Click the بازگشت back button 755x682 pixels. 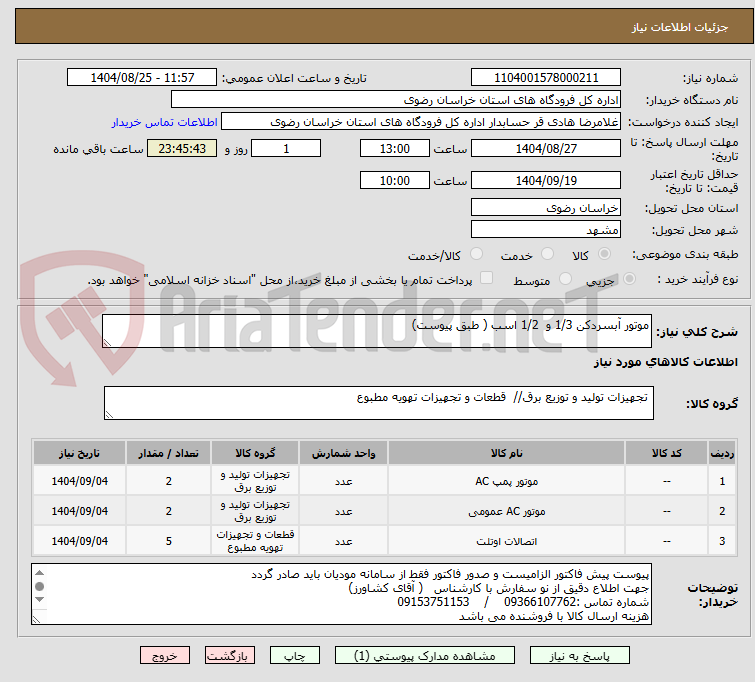[x=230, y=656]
